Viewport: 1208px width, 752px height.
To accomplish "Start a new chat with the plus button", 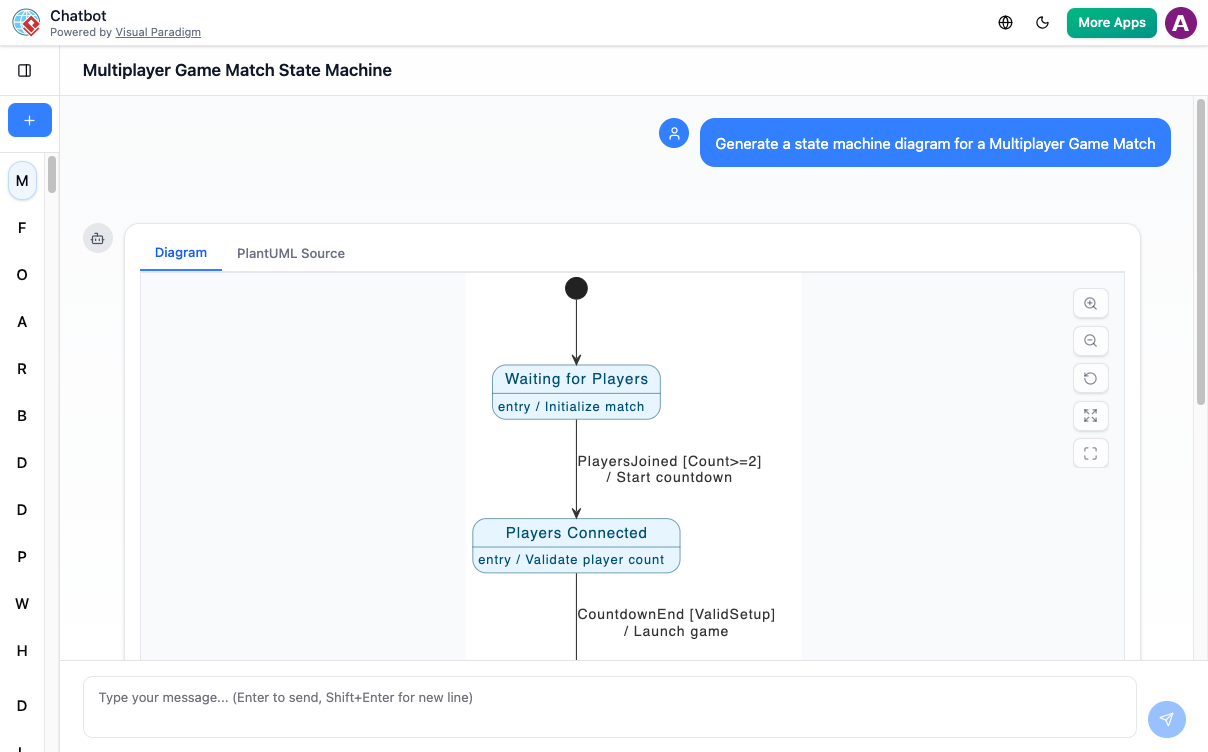I will tap(29, 120).
